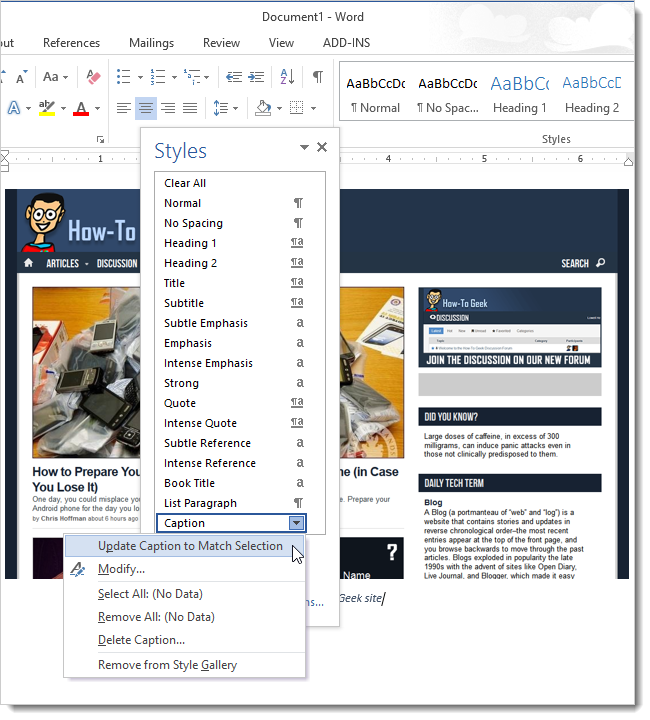Choose Delete Caption... menu entry
Image resolution: width=650 pixels, height=720 pixels.
185,640
